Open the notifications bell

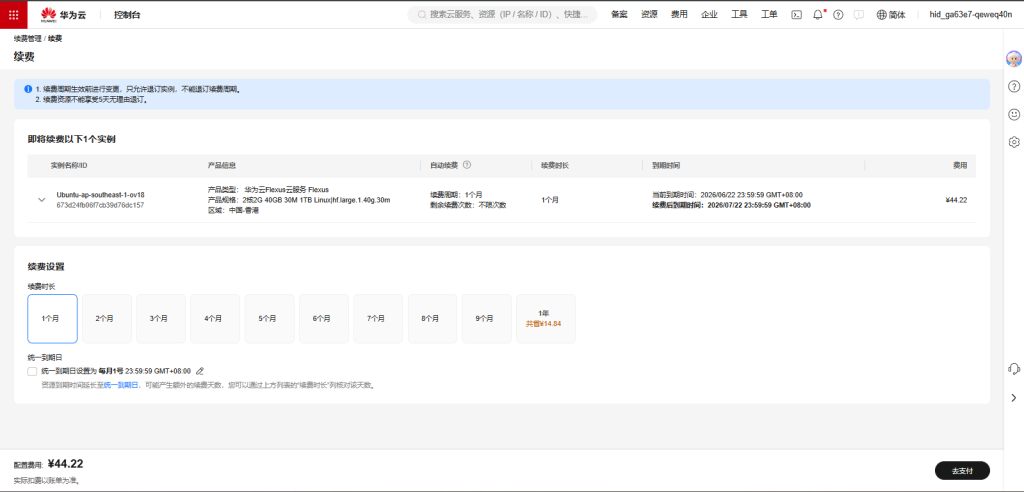[818, 14]
